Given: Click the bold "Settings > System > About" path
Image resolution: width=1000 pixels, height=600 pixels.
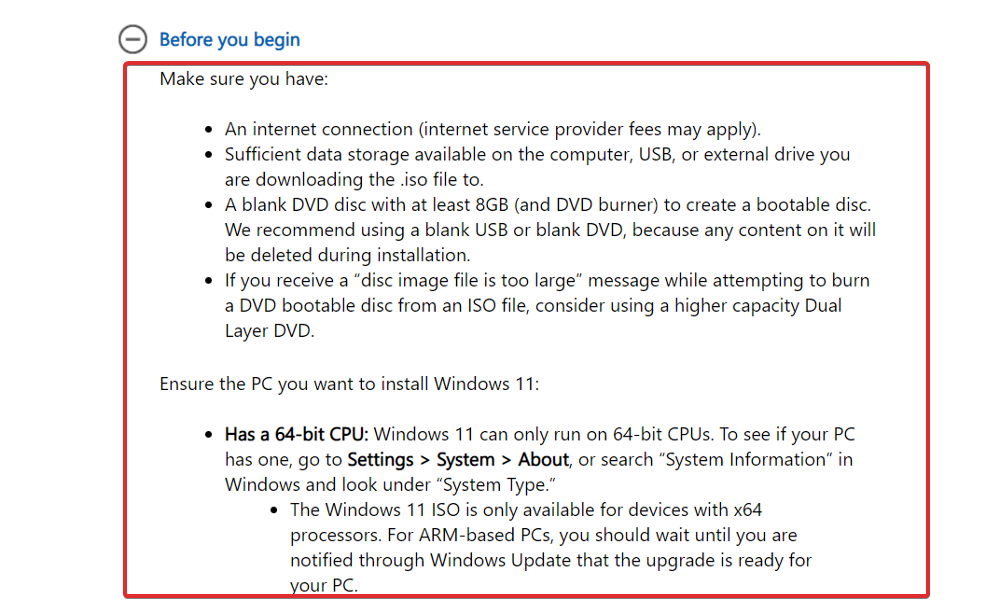Looking at the screenshot, I should point(458,460).
